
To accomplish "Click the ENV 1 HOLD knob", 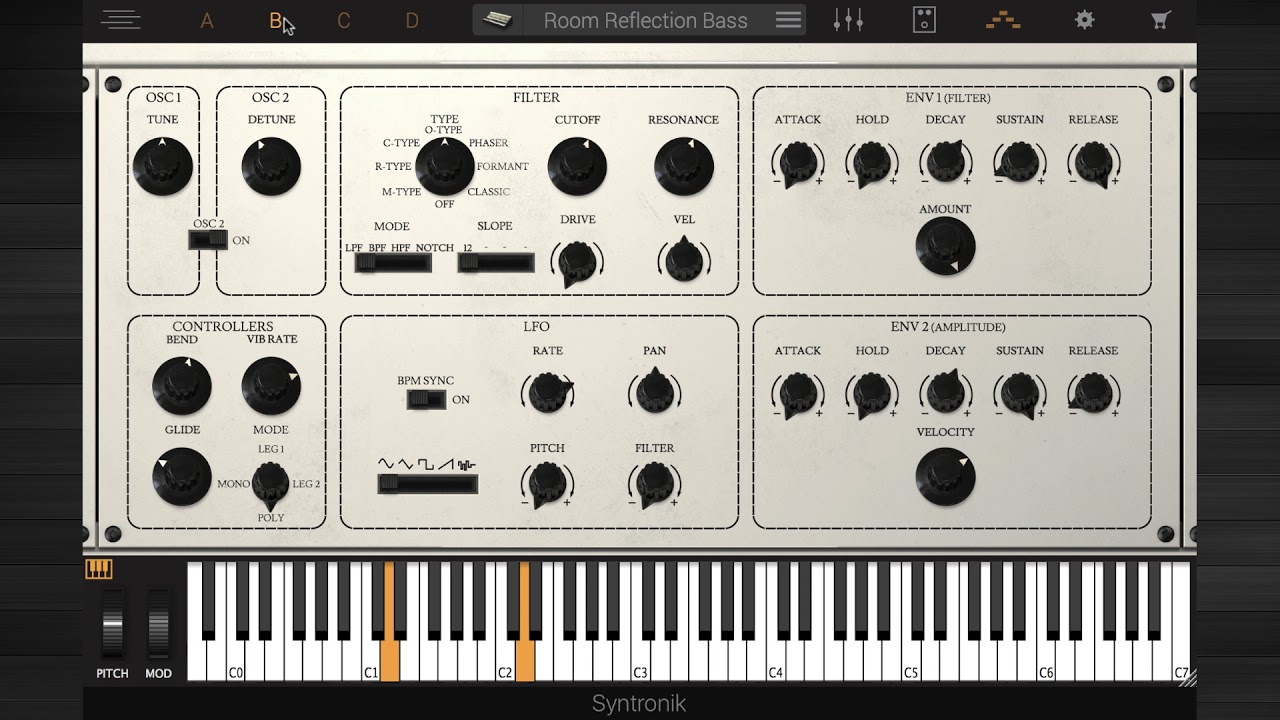I will pos(872,162).
